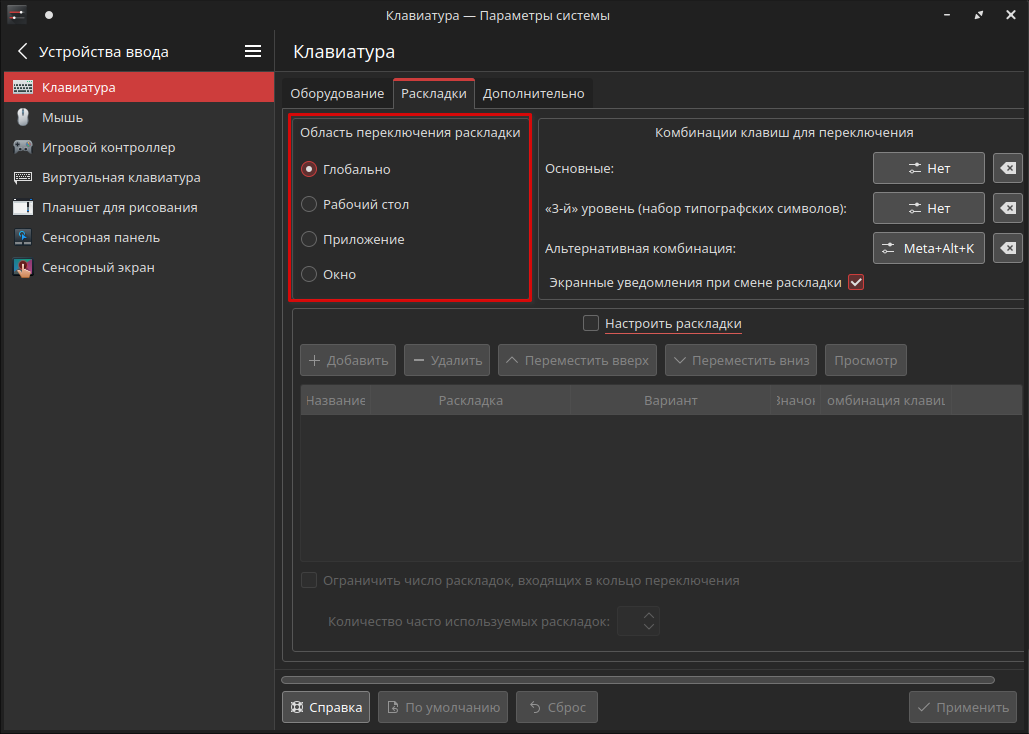
Task: Click the virtual keyboard icon
Action: pyautogui.click(x=23, y=177)
